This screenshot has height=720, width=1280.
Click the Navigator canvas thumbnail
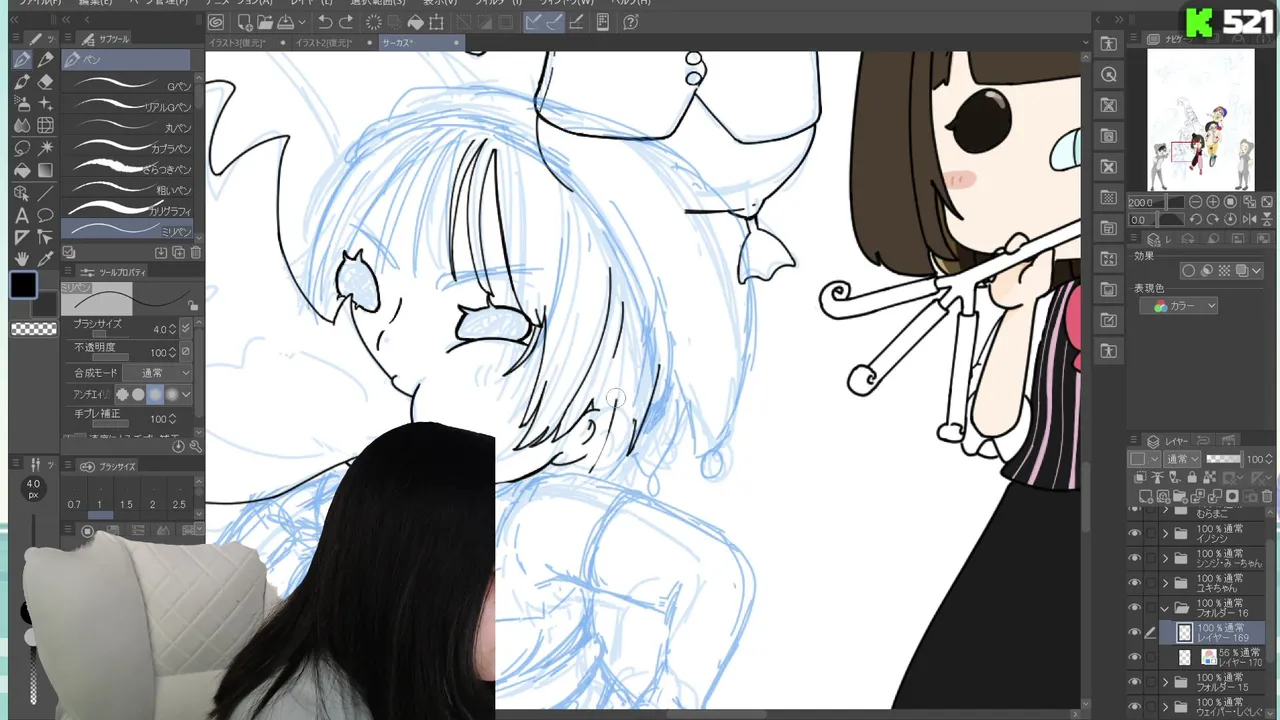click(x=1200, y=120)
